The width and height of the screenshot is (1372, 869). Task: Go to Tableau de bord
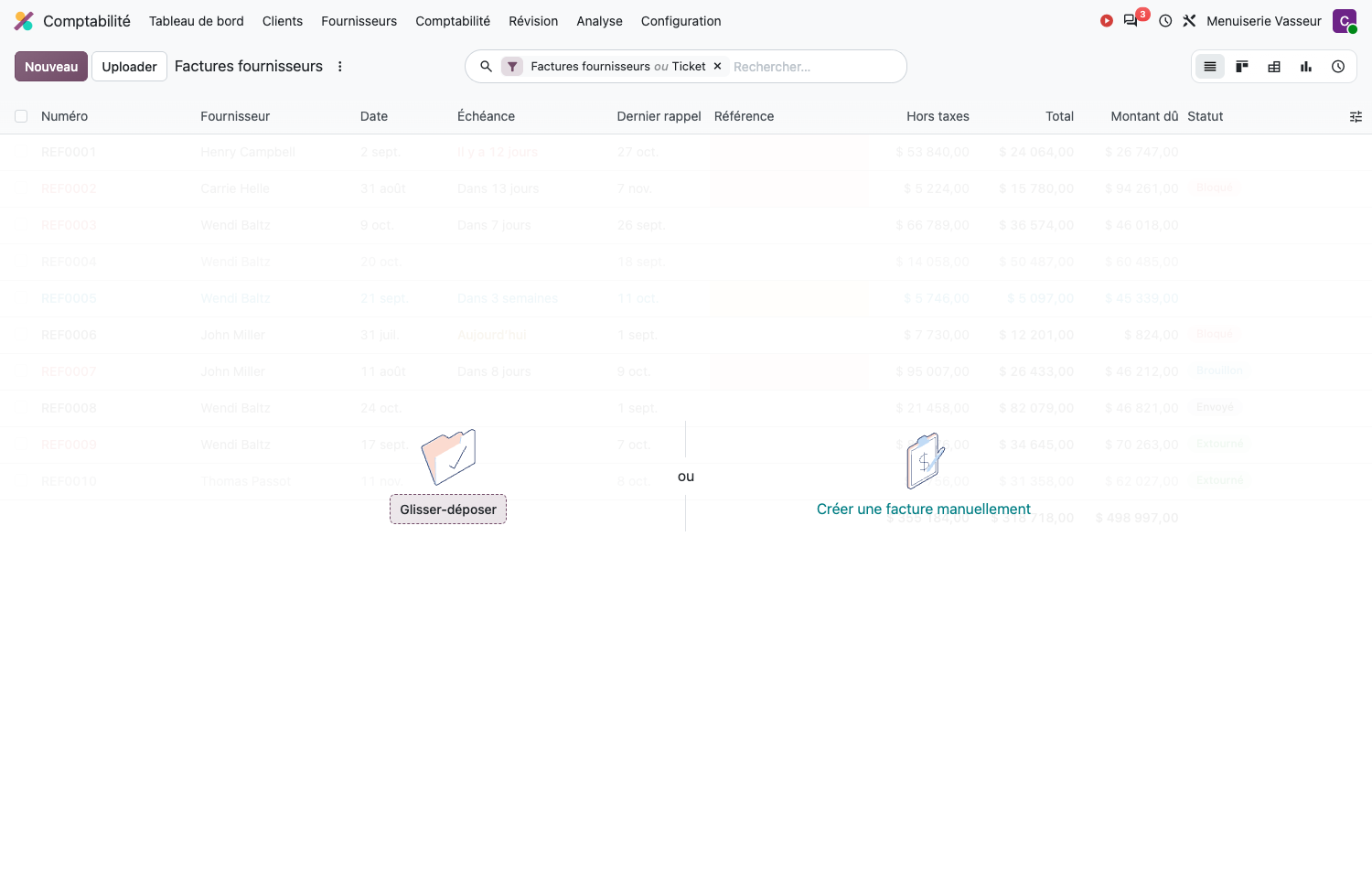(x=197, y=21)
